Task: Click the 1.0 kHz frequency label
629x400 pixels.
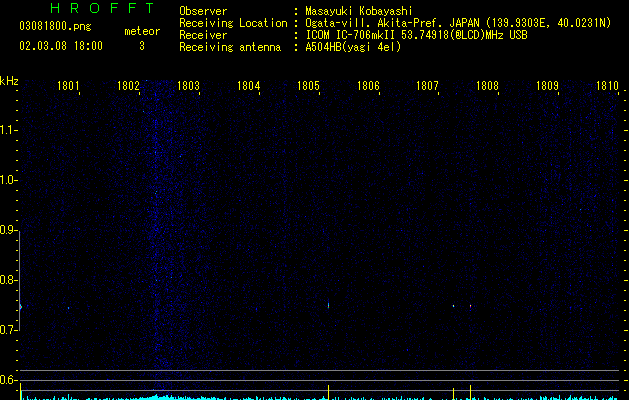Action: point(8,180)
